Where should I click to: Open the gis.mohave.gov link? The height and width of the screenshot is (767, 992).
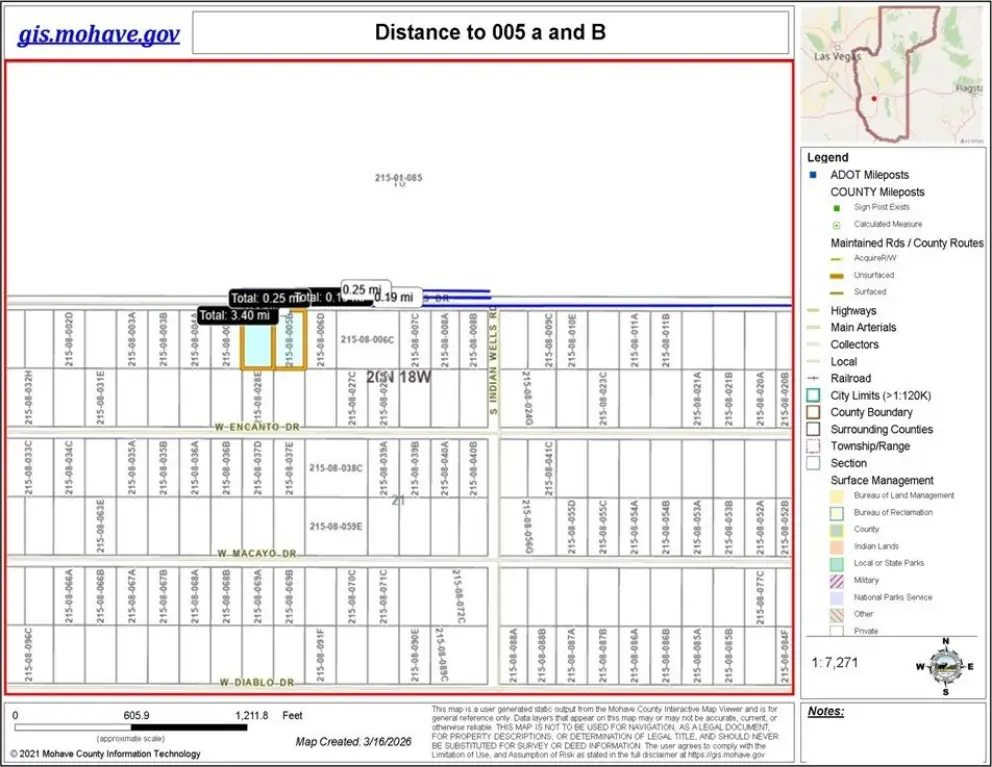99,34
